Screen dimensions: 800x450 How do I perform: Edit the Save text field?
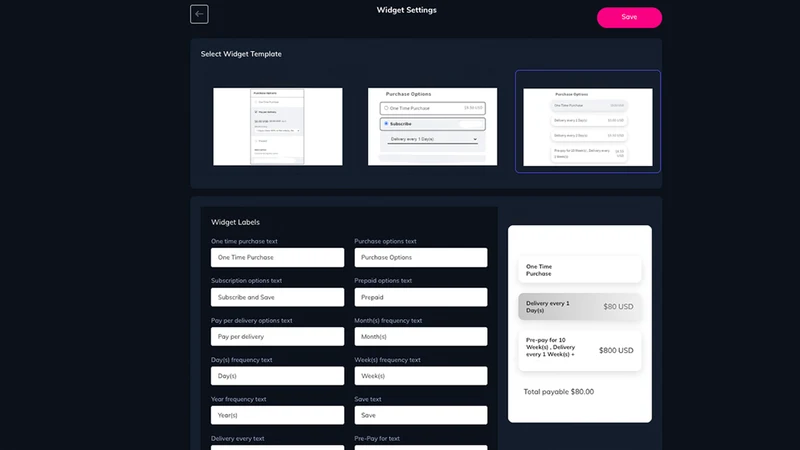click(x=420, y=415)
